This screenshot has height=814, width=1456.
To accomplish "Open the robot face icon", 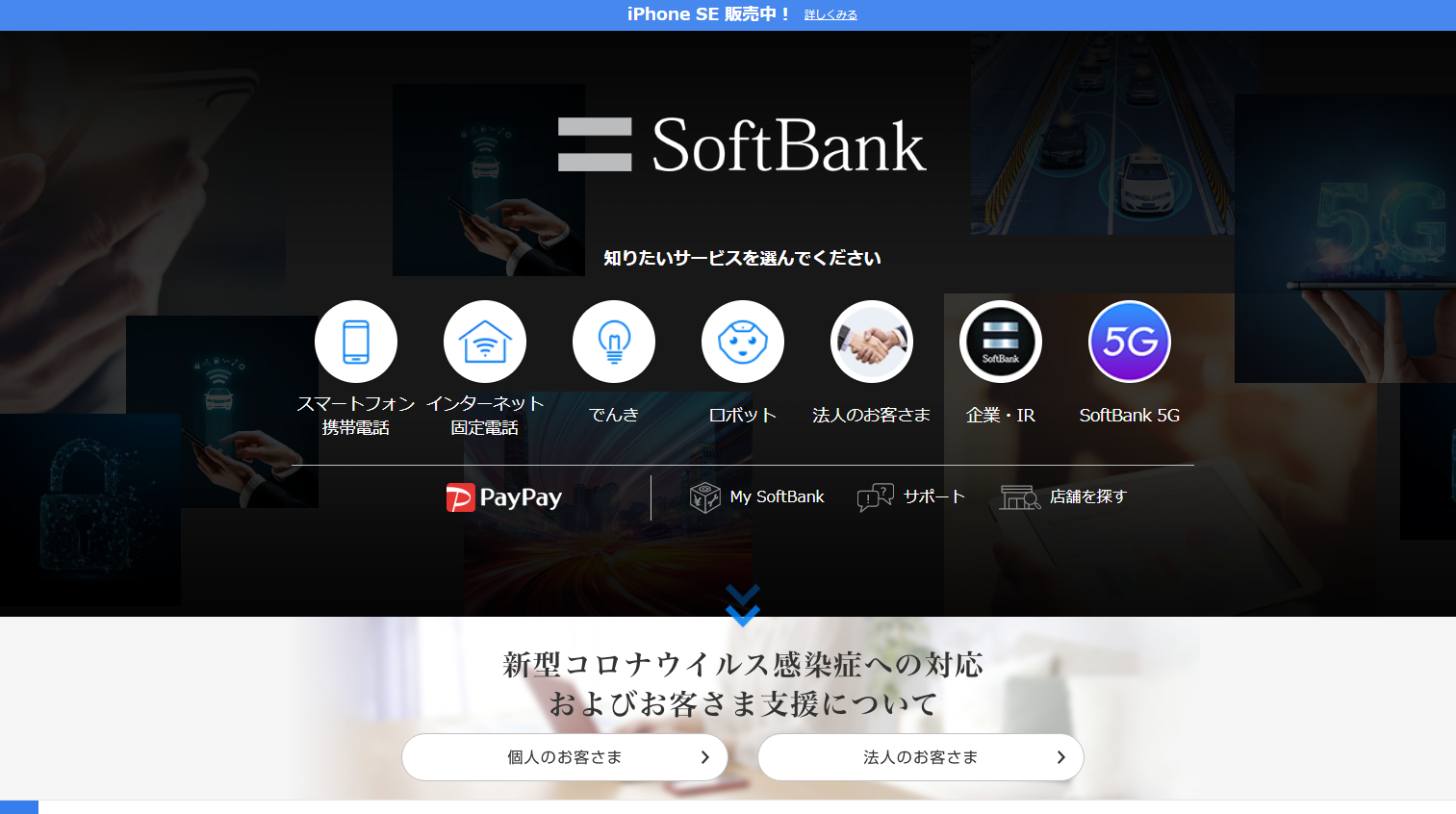I will pos(743,342).
